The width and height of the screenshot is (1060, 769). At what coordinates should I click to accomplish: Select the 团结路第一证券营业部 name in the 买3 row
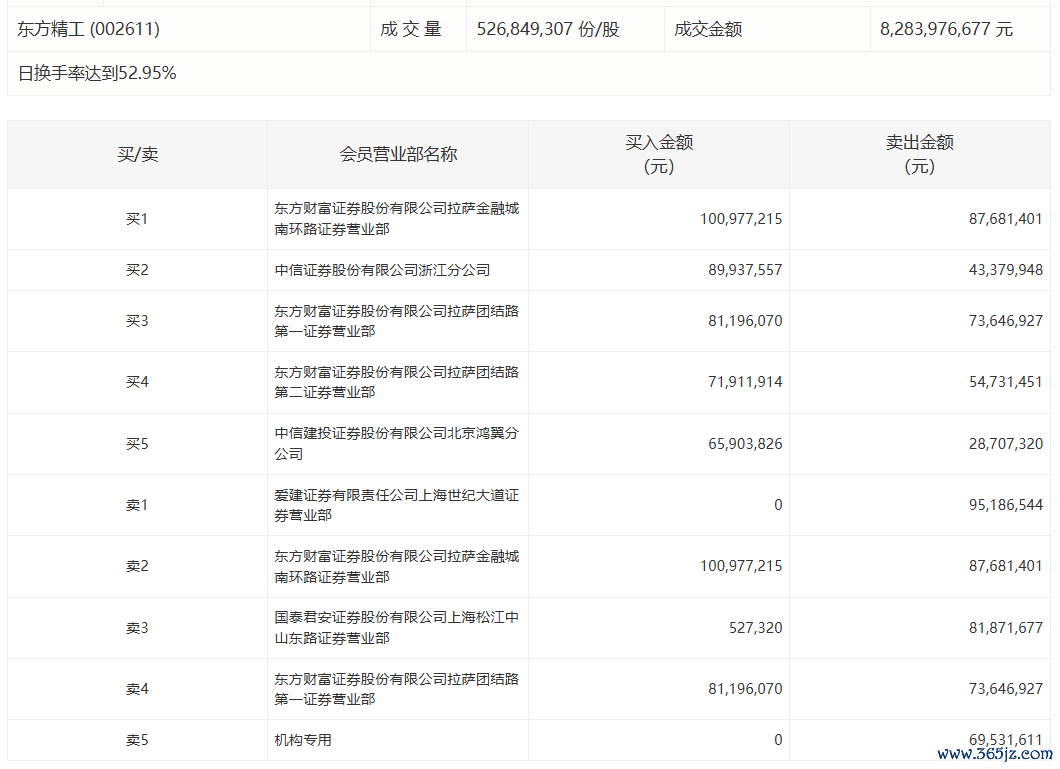[397, 321]
